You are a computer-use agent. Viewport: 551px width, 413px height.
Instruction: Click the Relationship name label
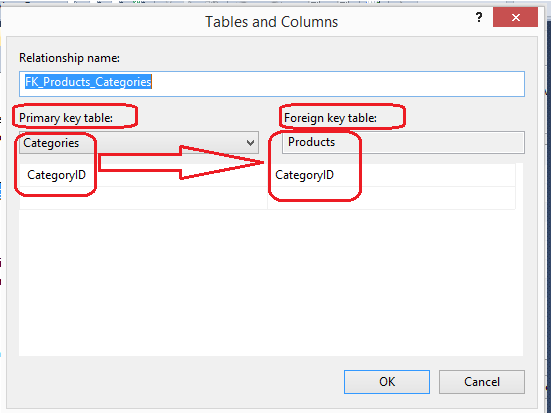click(69, 58)
